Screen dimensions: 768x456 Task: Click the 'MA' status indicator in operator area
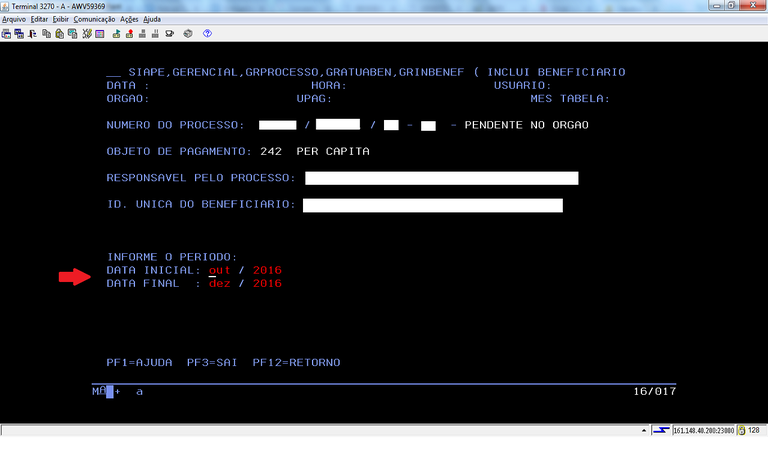(x=99, y=391)
